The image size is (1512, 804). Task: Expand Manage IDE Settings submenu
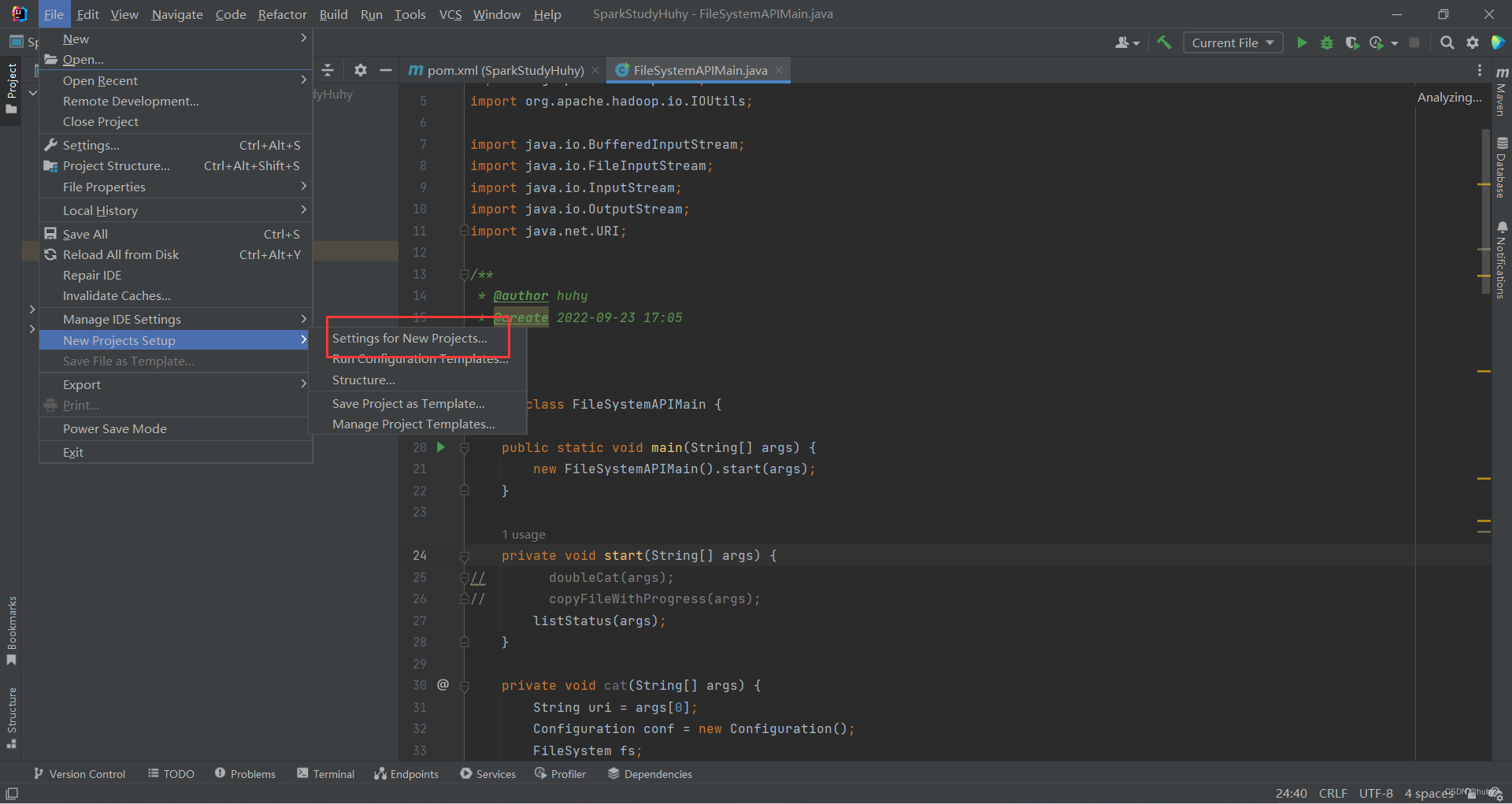coord(176,319)
